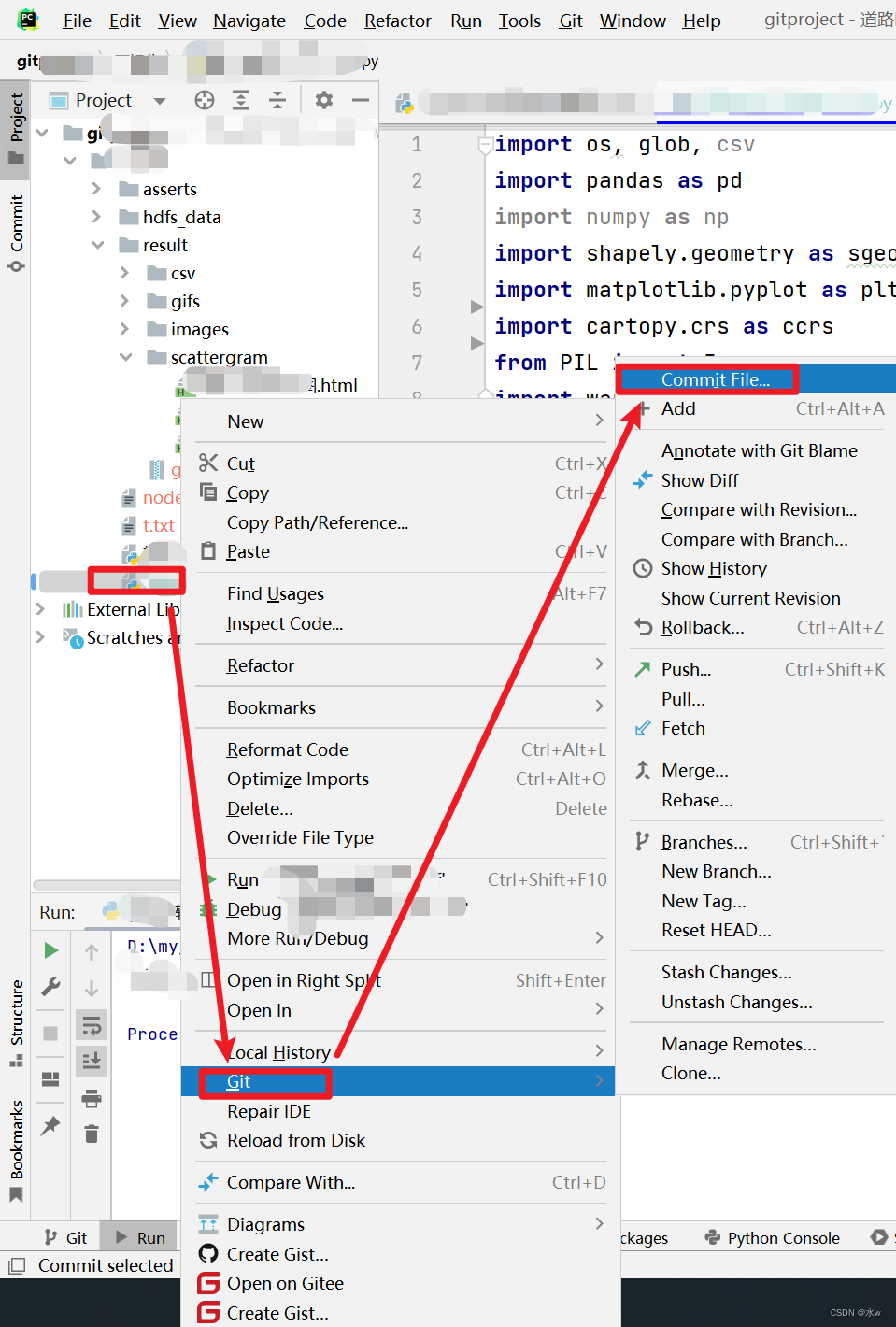896x1327 pixels.
Task: Clear all console output trash icon
Action: 92,1134
